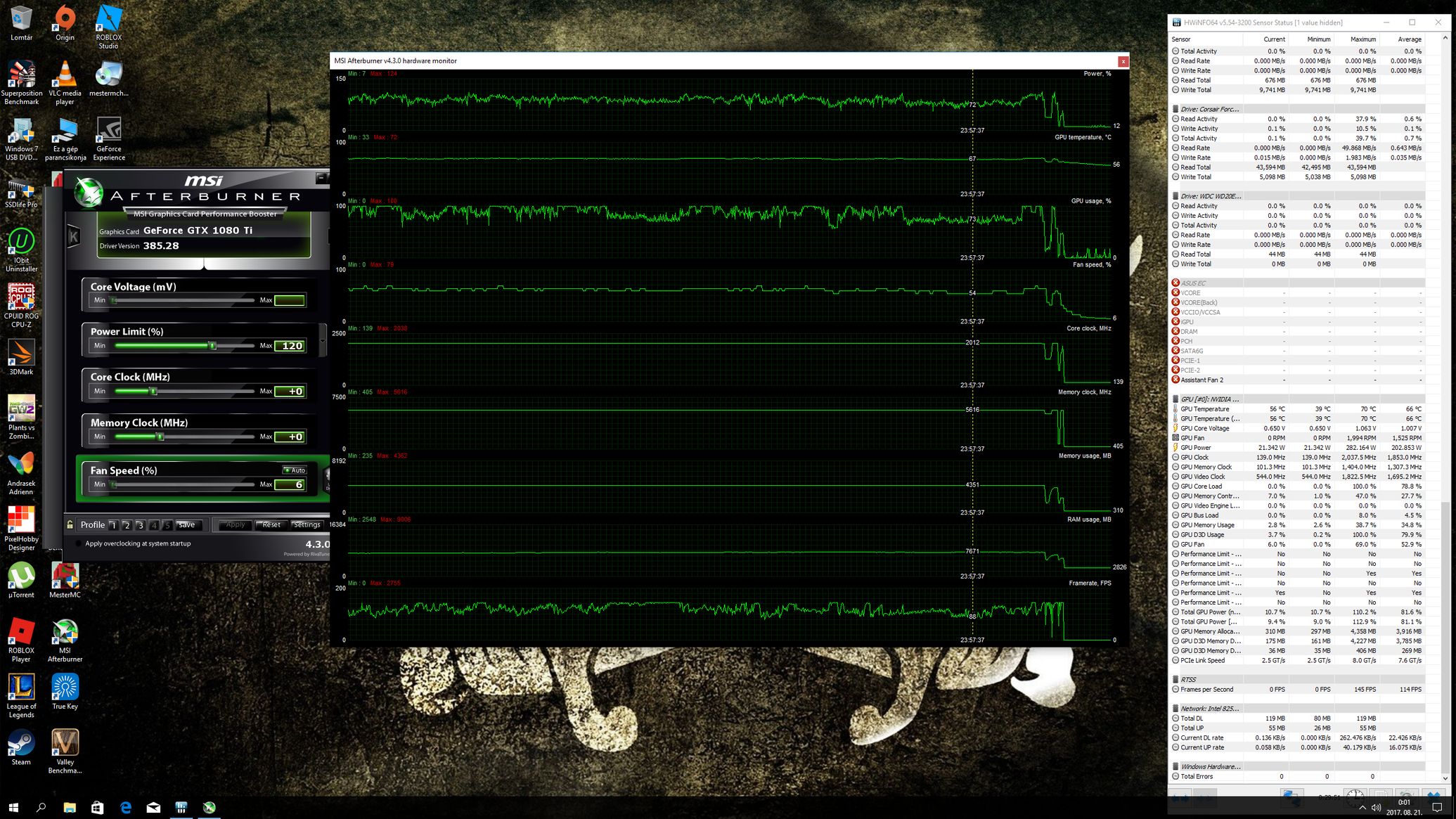The height and width of the screenshot is (819, 1456).
Task: Select the SSDlife Pro desktop icon
Action: pyautogui.click(x=21, y=193)
